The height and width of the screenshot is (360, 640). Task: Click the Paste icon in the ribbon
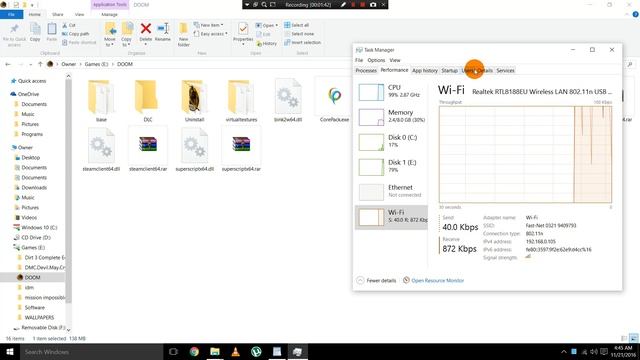tap(51, 33)
